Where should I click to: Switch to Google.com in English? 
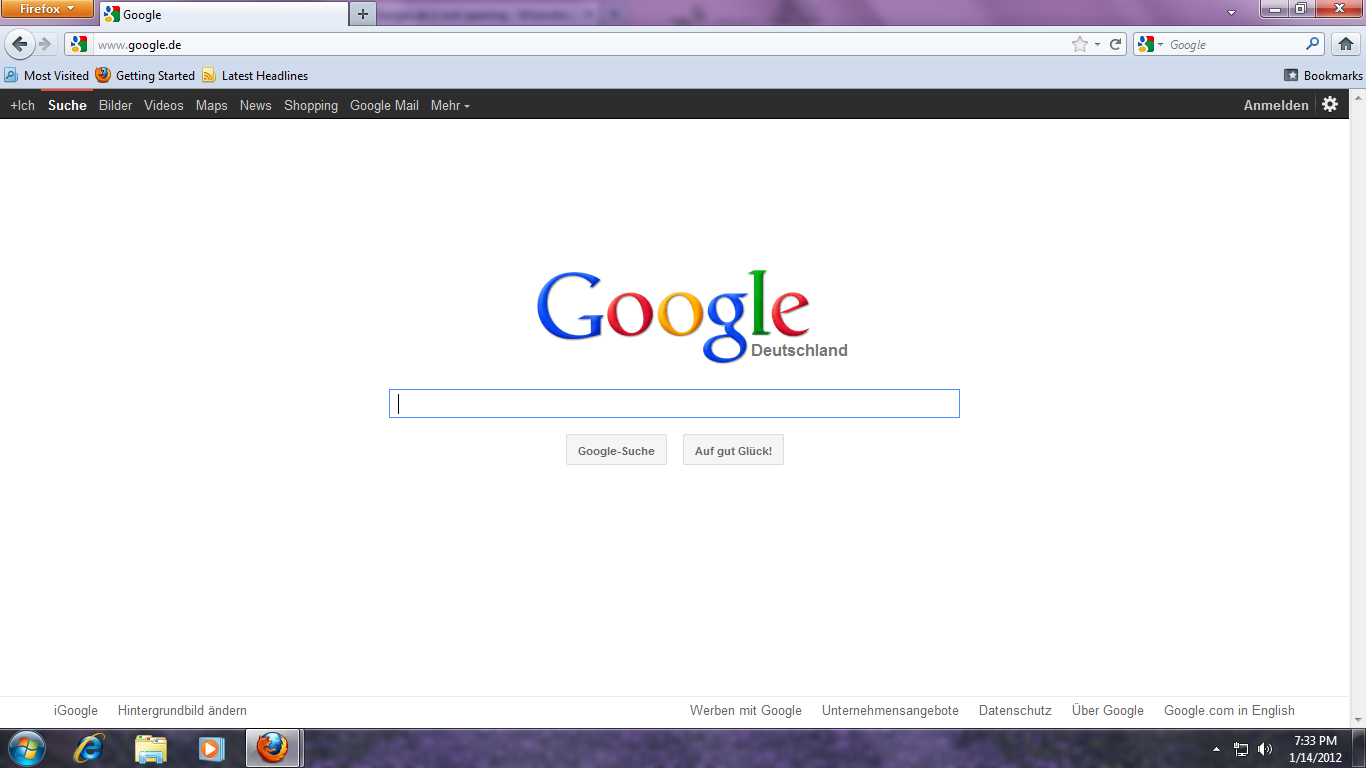[1229, 711]
